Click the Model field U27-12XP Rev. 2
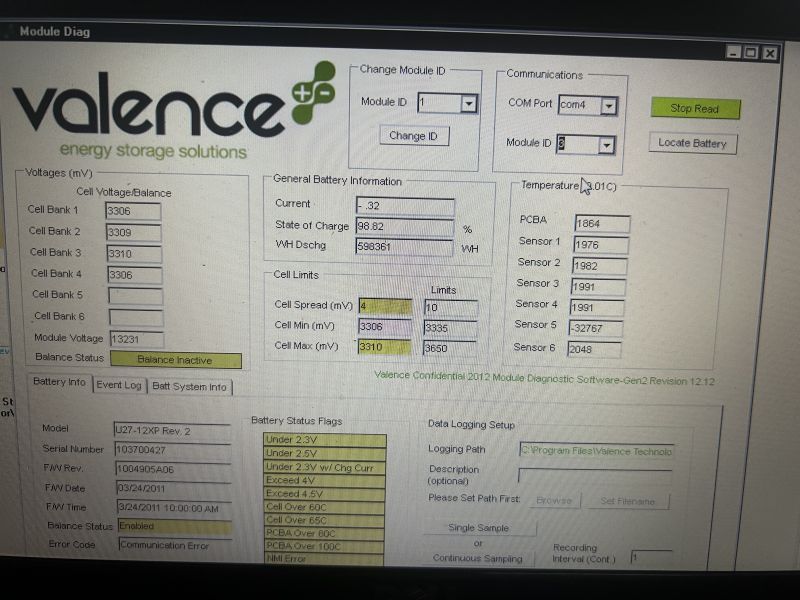 [x=172, y=431]
